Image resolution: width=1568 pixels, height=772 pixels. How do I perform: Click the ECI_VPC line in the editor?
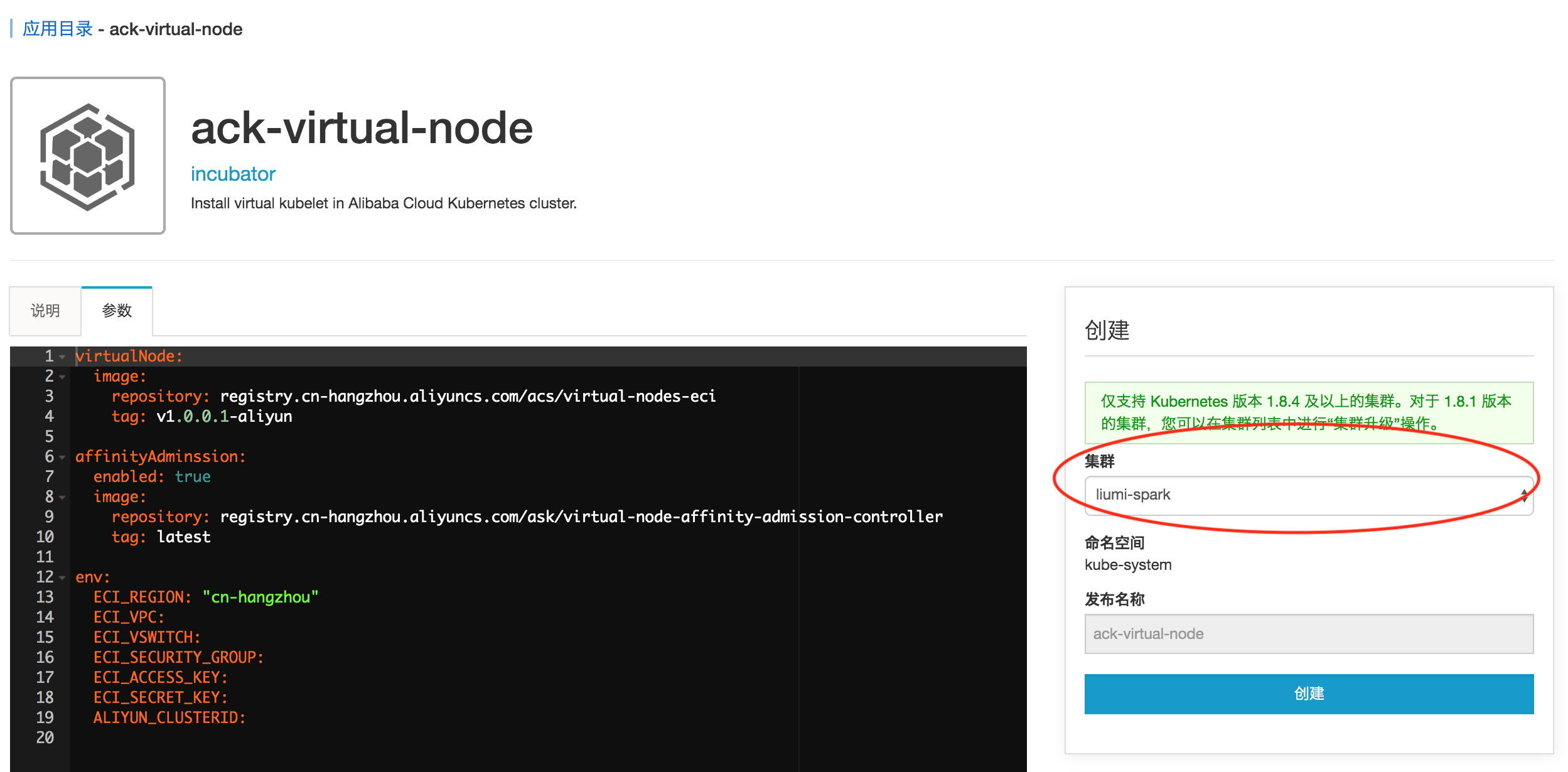(x=129, y=617)
